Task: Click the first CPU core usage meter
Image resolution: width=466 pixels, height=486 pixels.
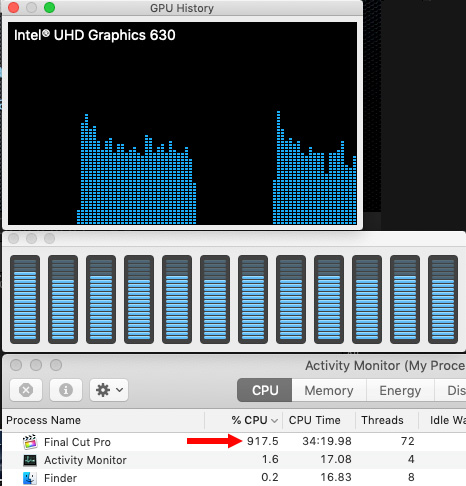Action: (25, 299)
